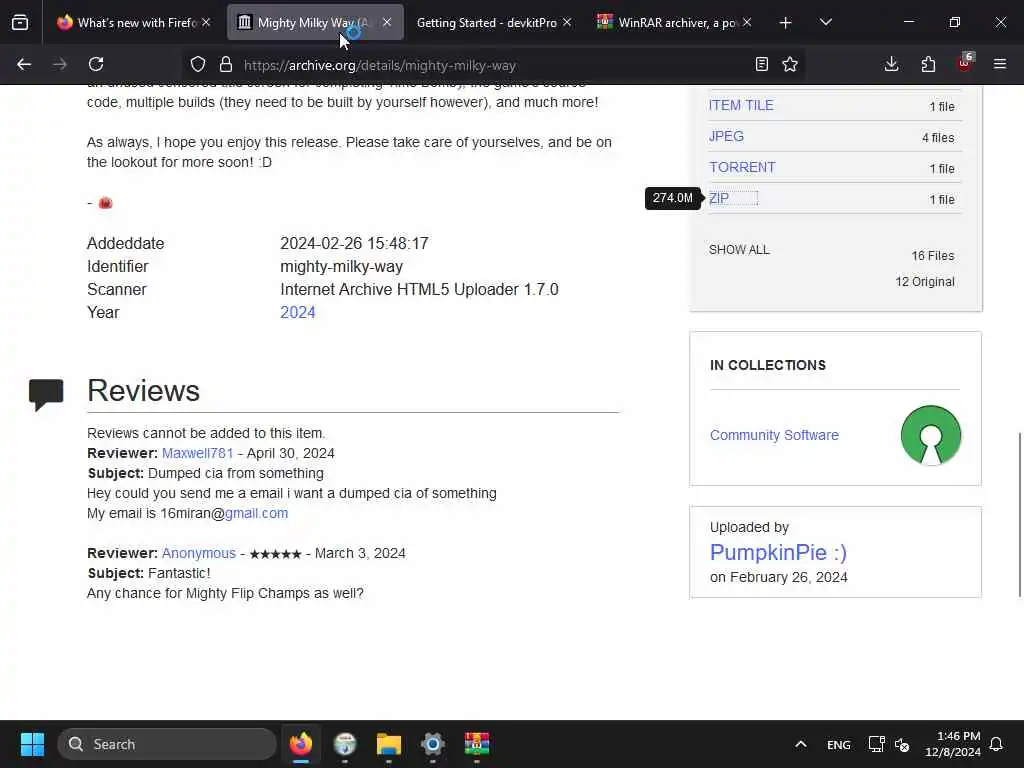Click the muted volume tray icon

pos(902,744)
